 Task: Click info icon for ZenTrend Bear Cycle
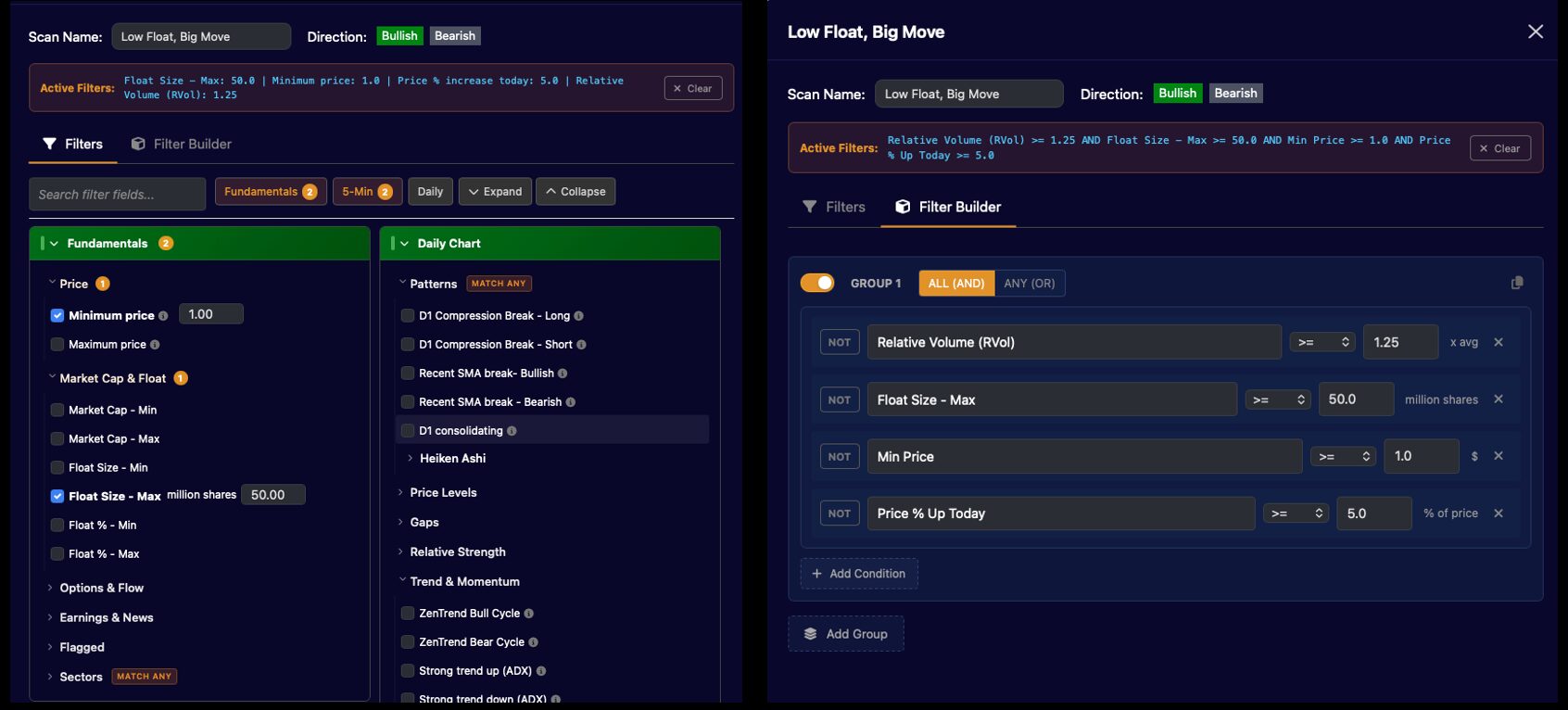533,642
